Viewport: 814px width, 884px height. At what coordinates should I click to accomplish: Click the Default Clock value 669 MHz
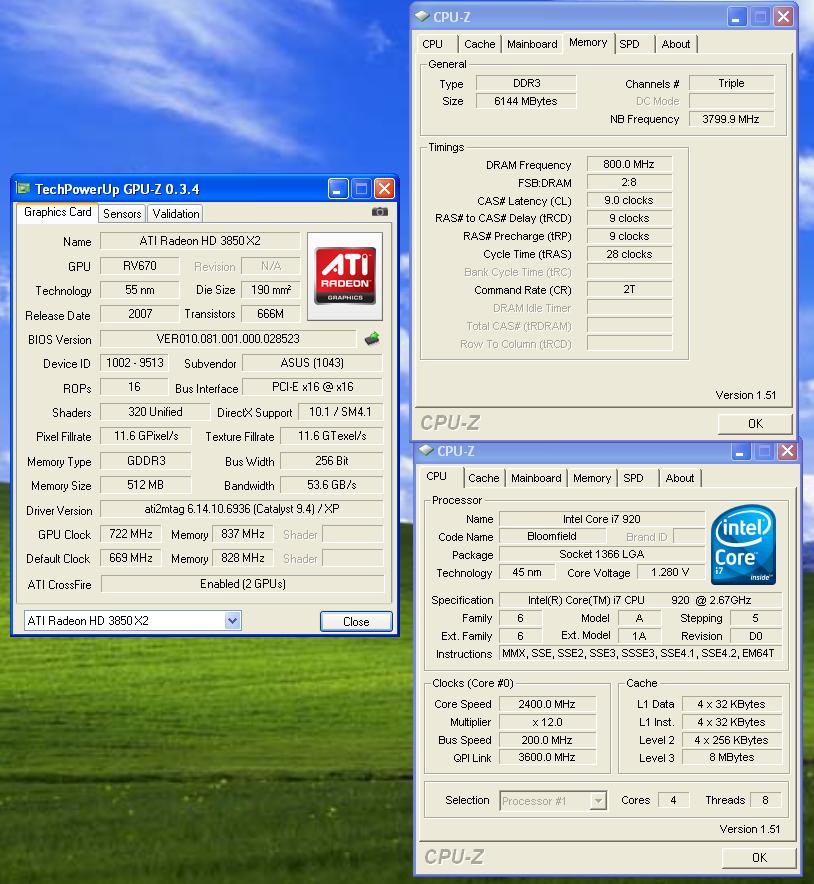point(131,558)
